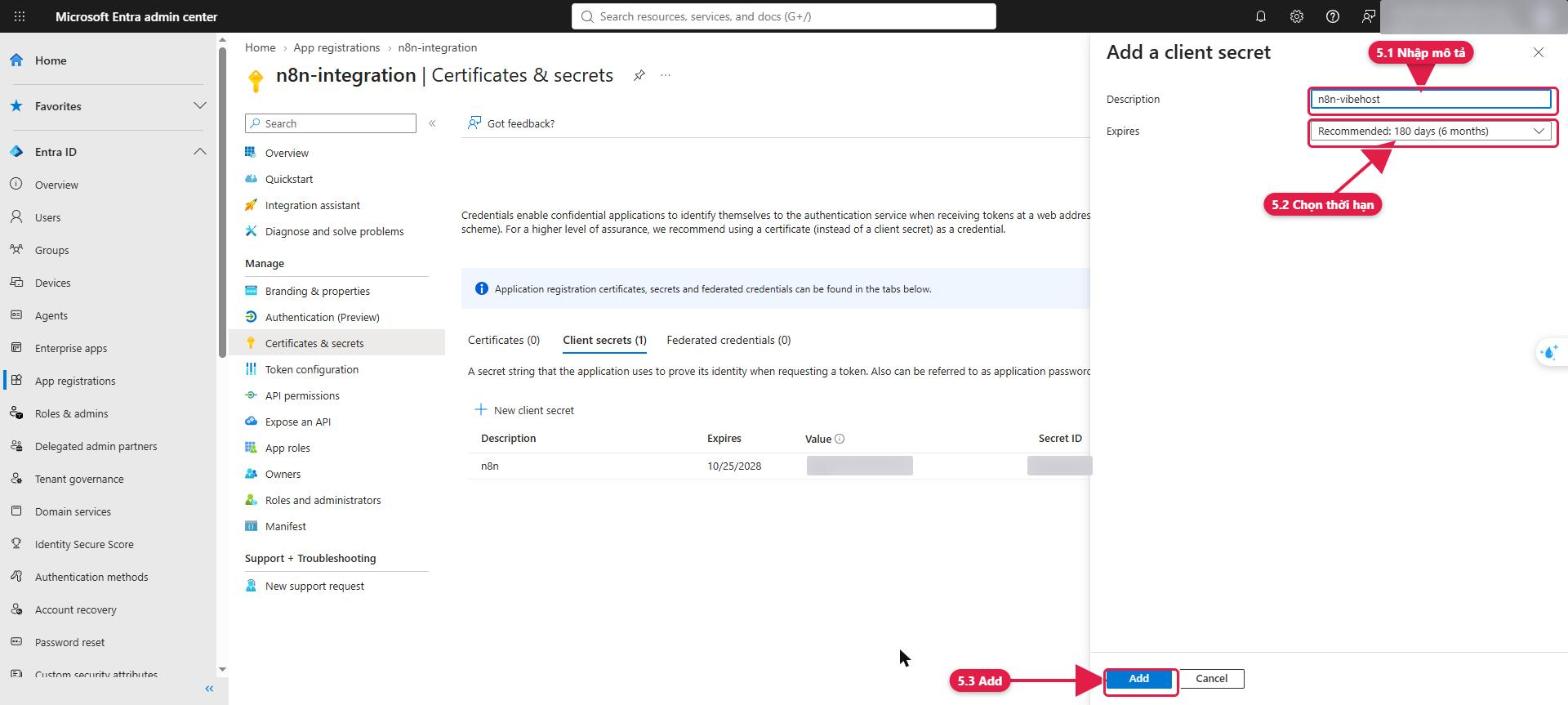
Task: Click the top search resources bar
Action: [784, 16]
